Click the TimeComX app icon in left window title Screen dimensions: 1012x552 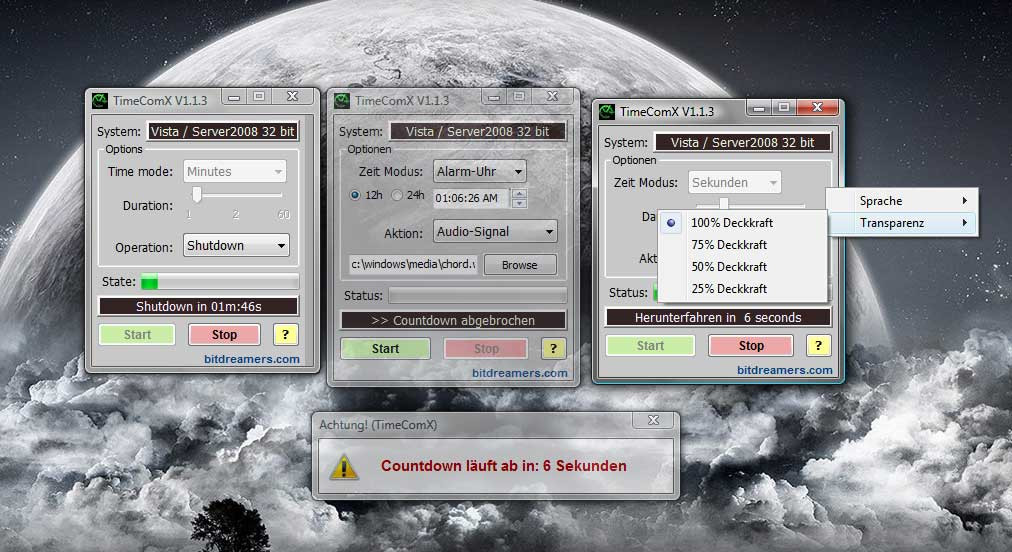(100, 101)
